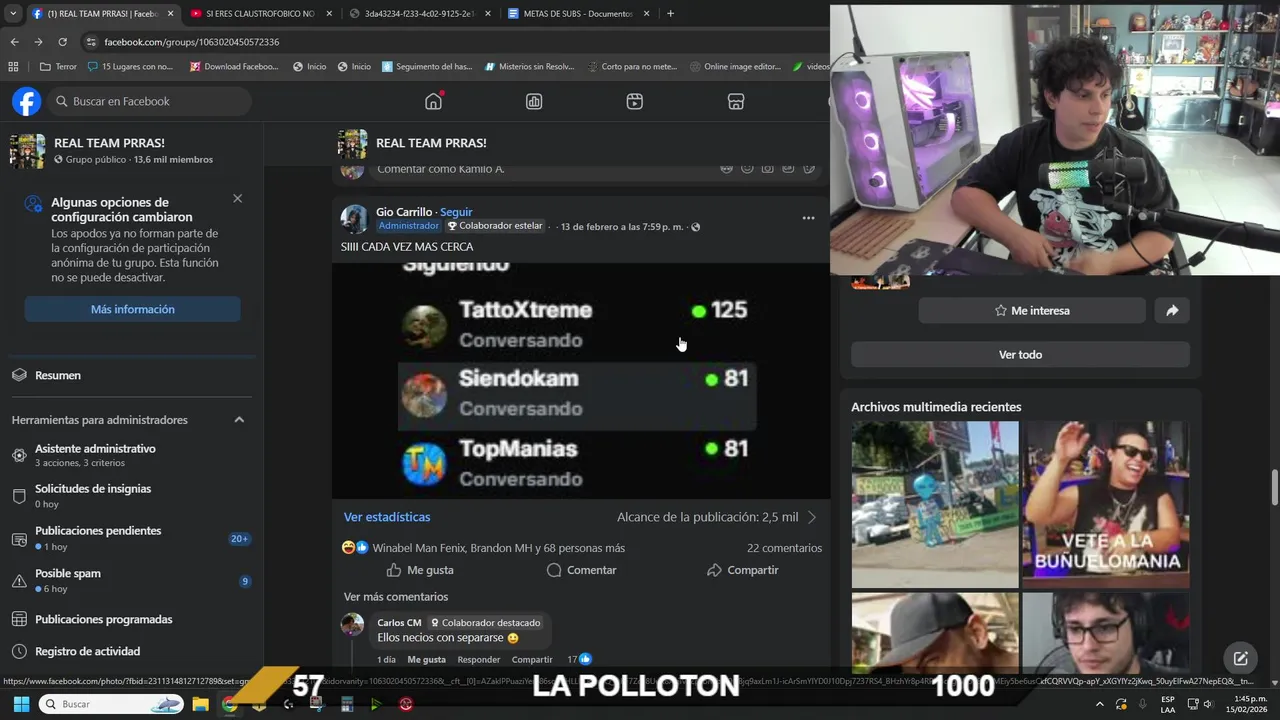Screen dimensions: 1280x720
Task: Click the Publicaciones programadas calendar icon
Action: click(19, 620)
